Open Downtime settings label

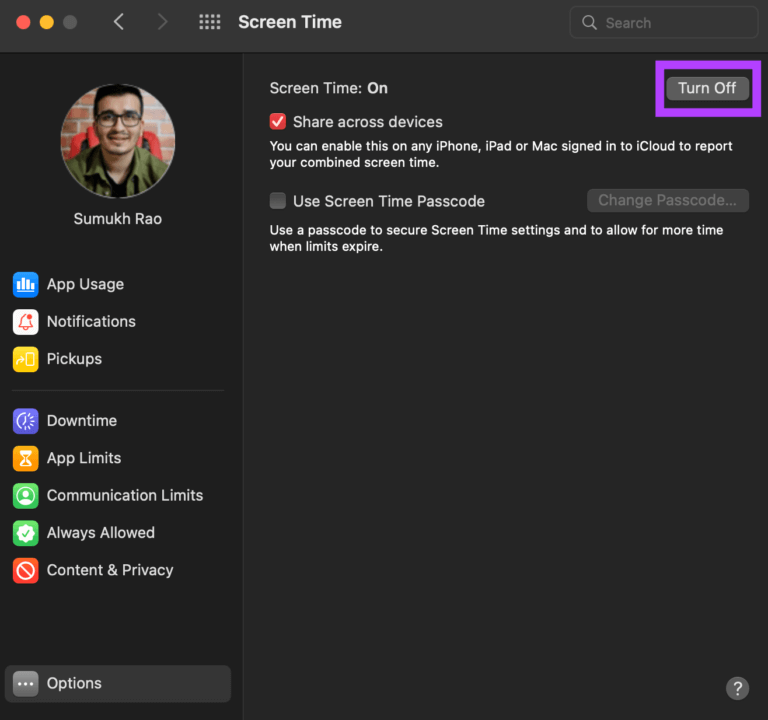82,421
